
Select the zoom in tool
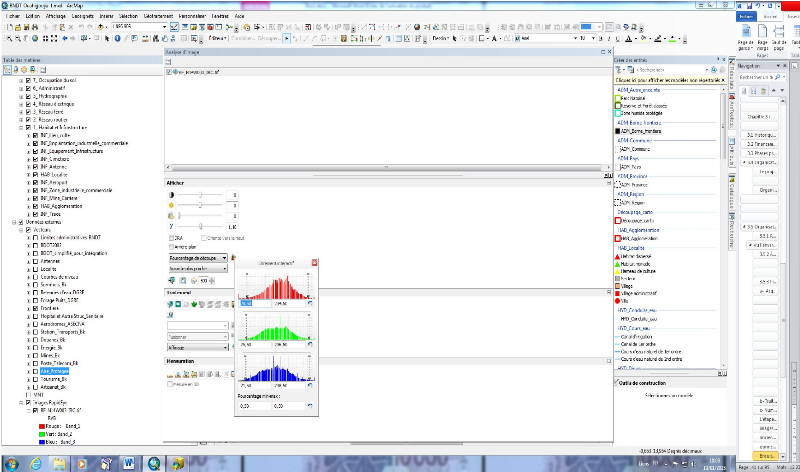pyautogui.click(x=8, y=38)
